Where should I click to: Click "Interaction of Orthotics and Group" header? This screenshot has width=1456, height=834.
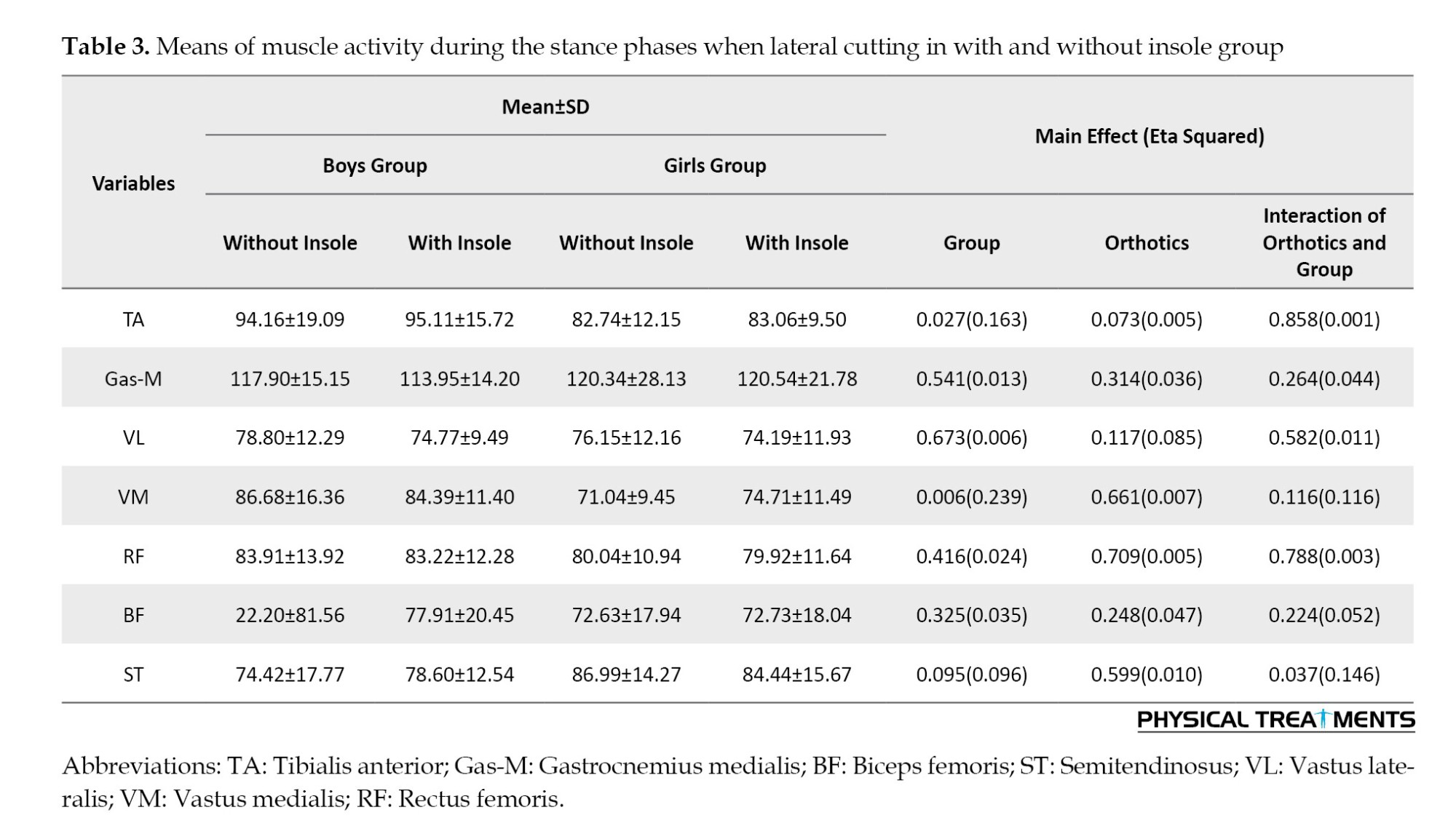(x=1324, y=242)
